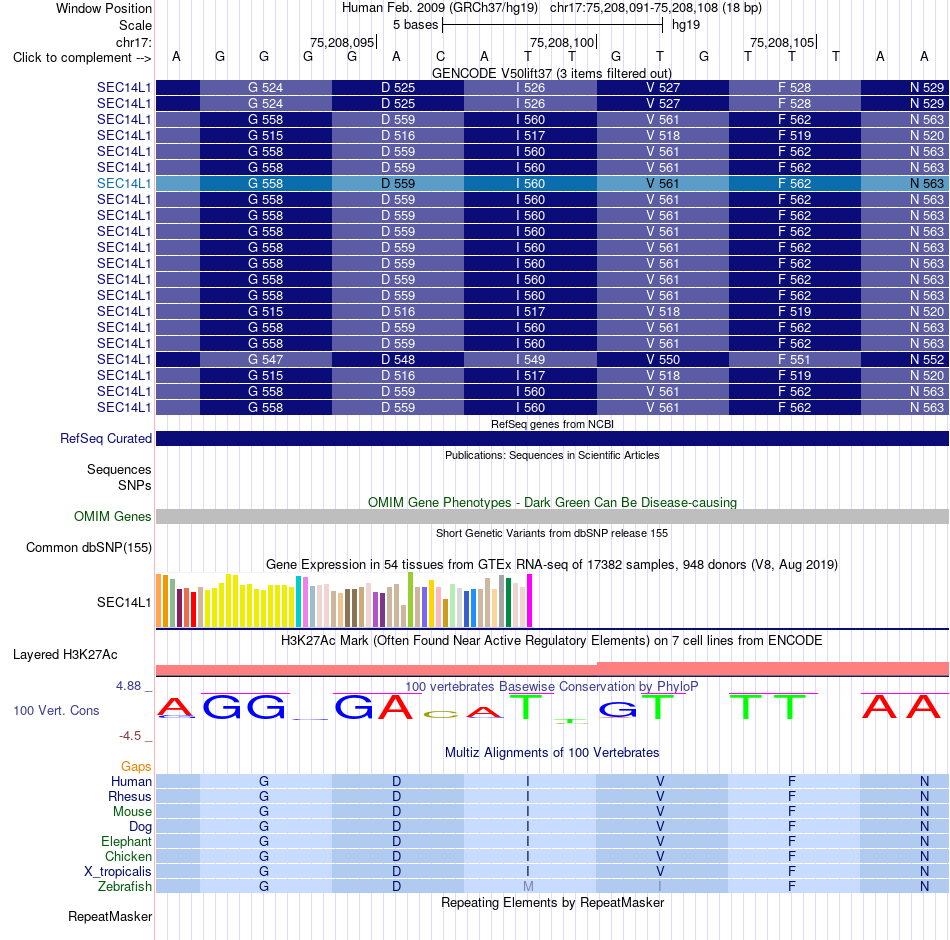Select the Mouse alignment row label
The height and width of the screenshot is (940, 950).
point(132,812)
